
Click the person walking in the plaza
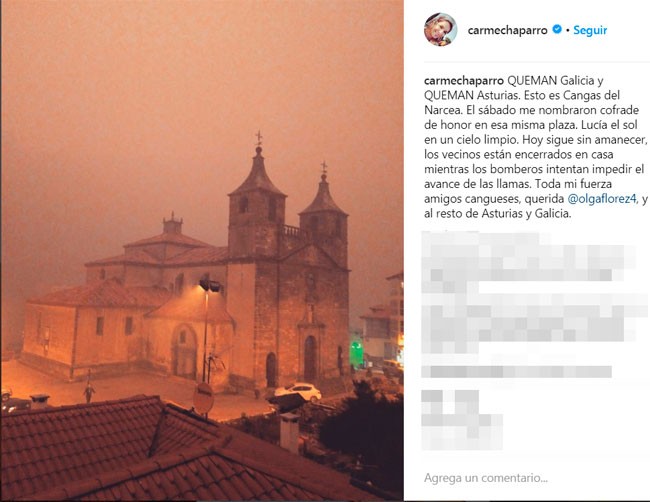[x=89, y=390]
